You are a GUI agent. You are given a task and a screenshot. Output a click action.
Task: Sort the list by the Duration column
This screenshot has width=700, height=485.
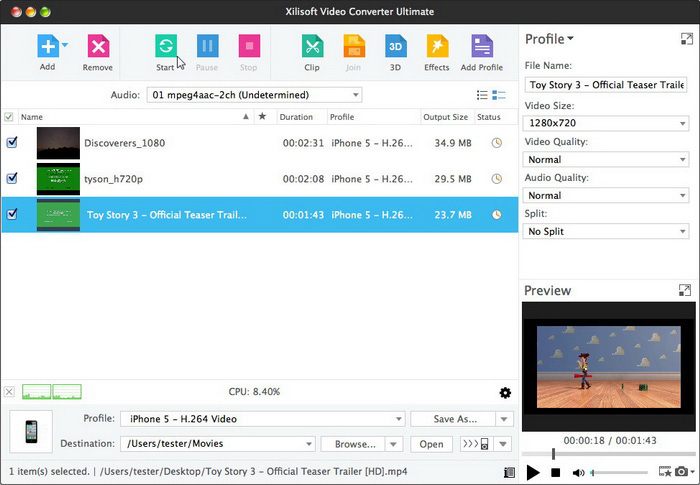tap(296, 117)
